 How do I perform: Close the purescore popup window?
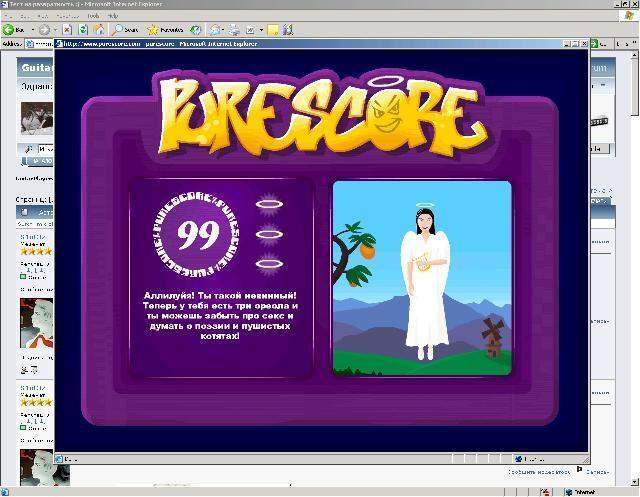584,44
